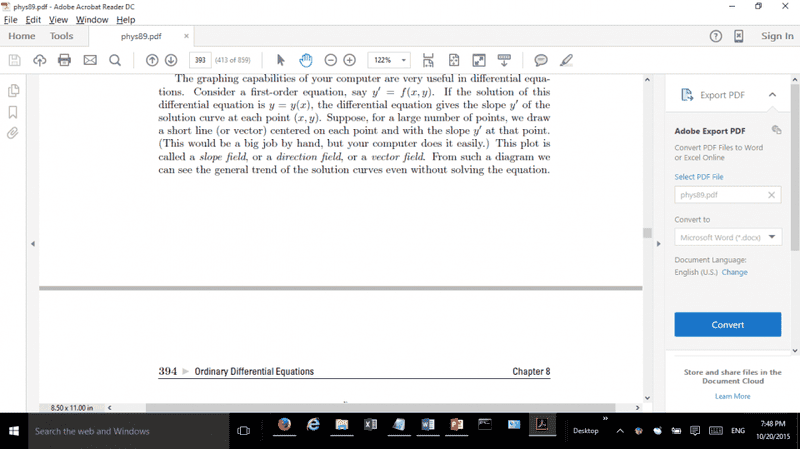Screen dimensions: 800x449
Task: Select the Selection arrow tool
Action: point(280,60)
